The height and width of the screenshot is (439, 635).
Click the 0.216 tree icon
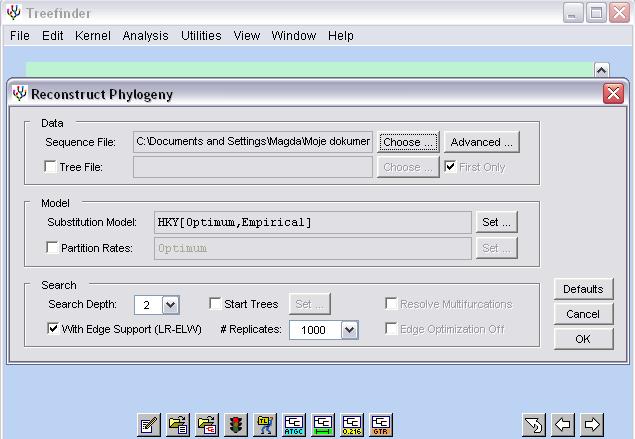(352, 425)
